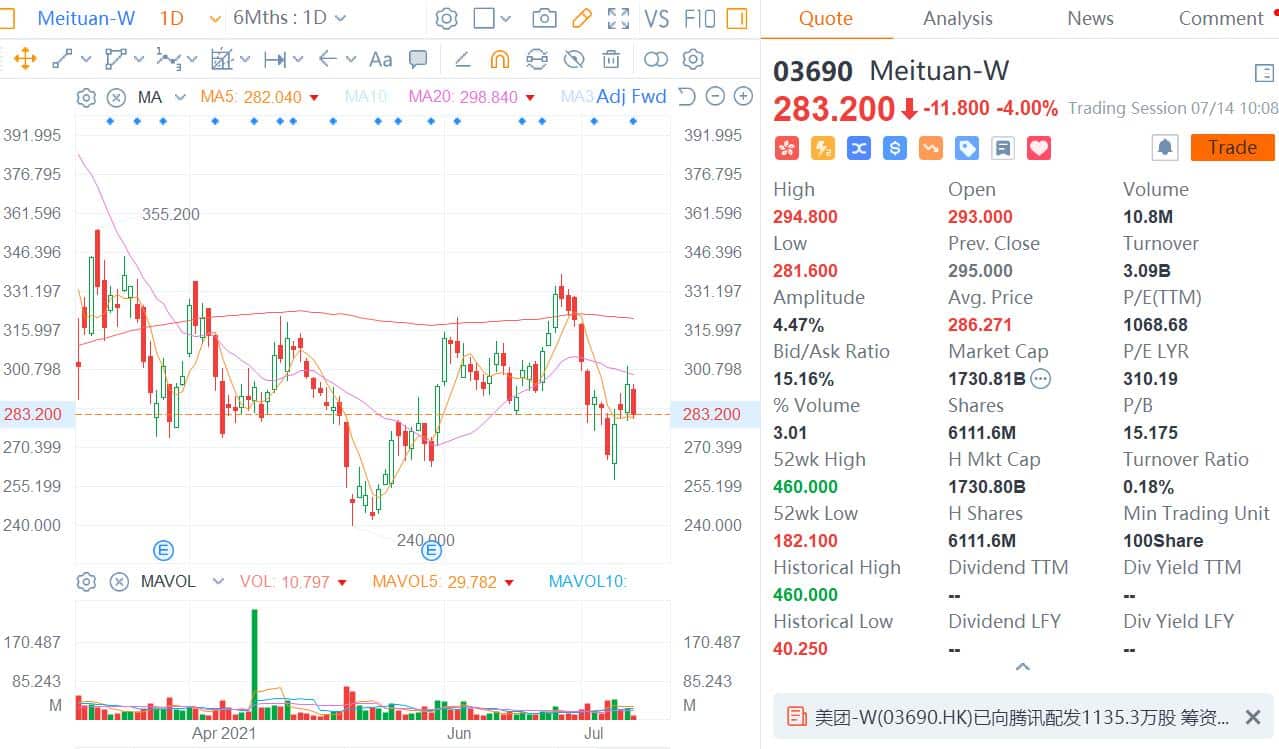
Task: Click the blue dollar sign icon
Action: 894,148
